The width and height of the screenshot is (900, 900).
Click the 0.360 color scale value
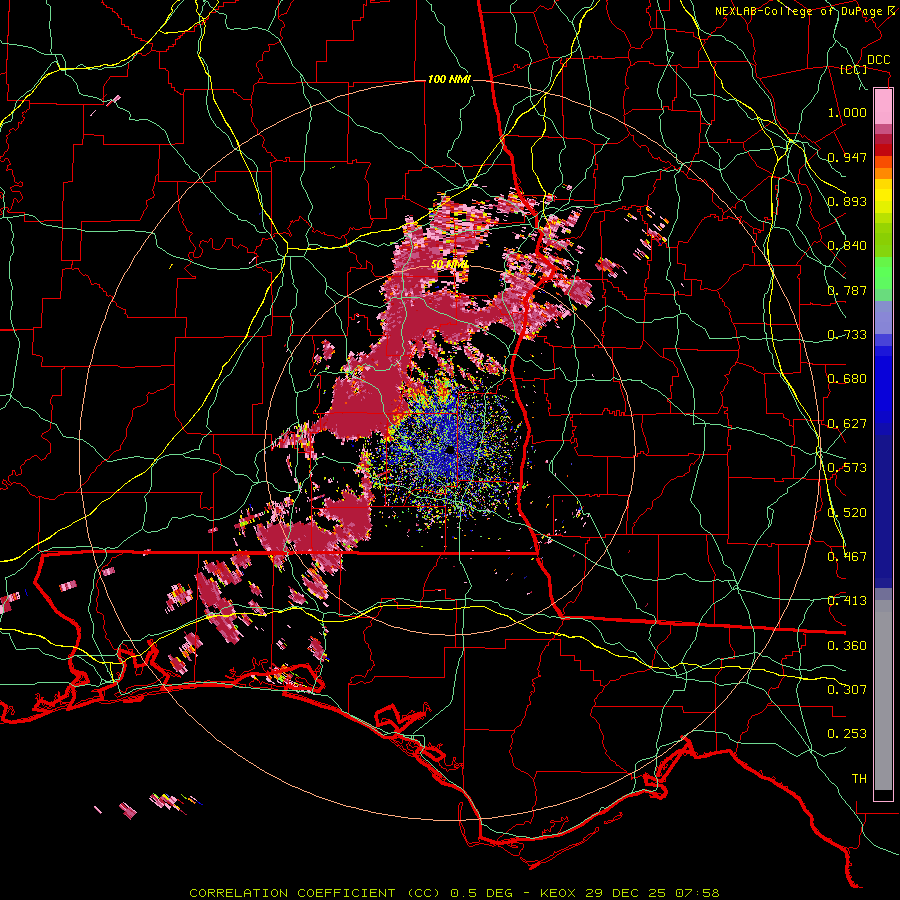point(847,646)
